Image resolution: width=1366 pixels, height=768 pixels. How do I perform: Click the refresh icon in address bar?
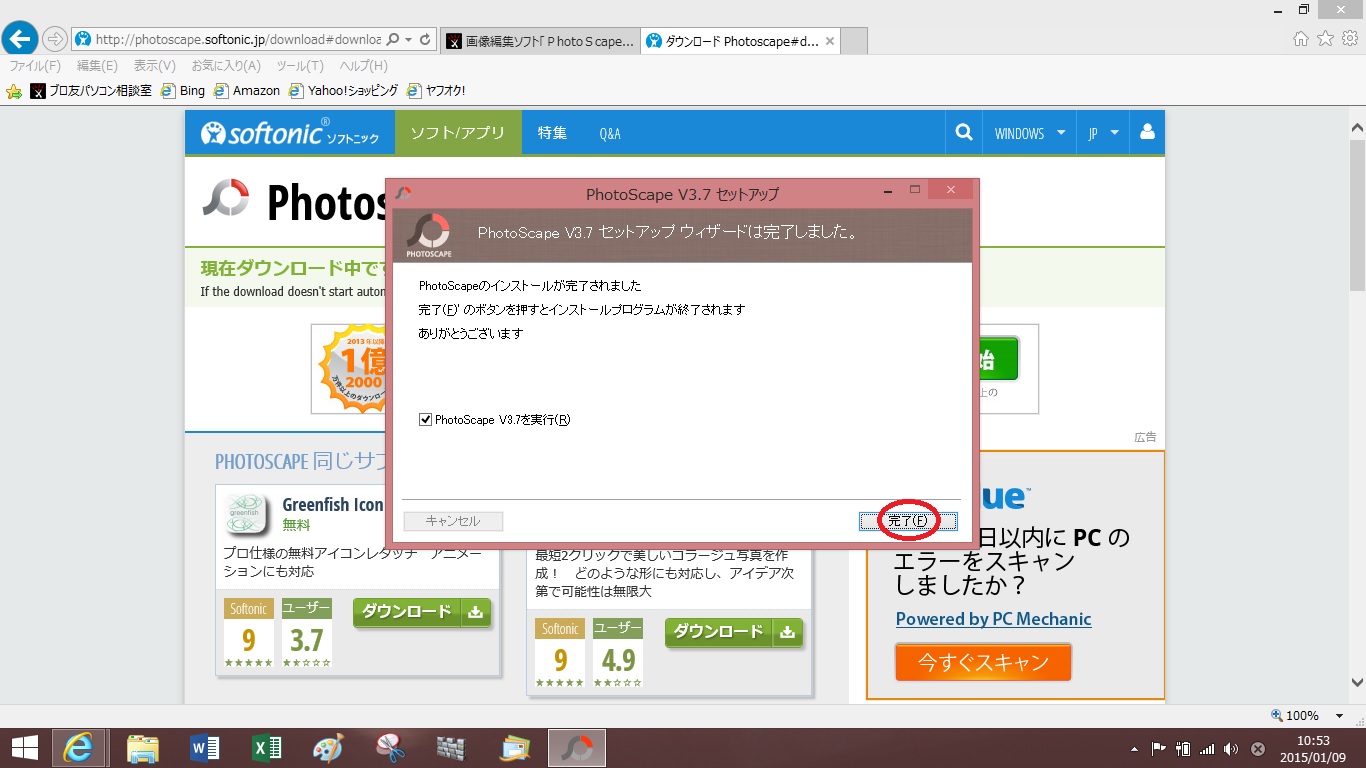coord(425,39)
